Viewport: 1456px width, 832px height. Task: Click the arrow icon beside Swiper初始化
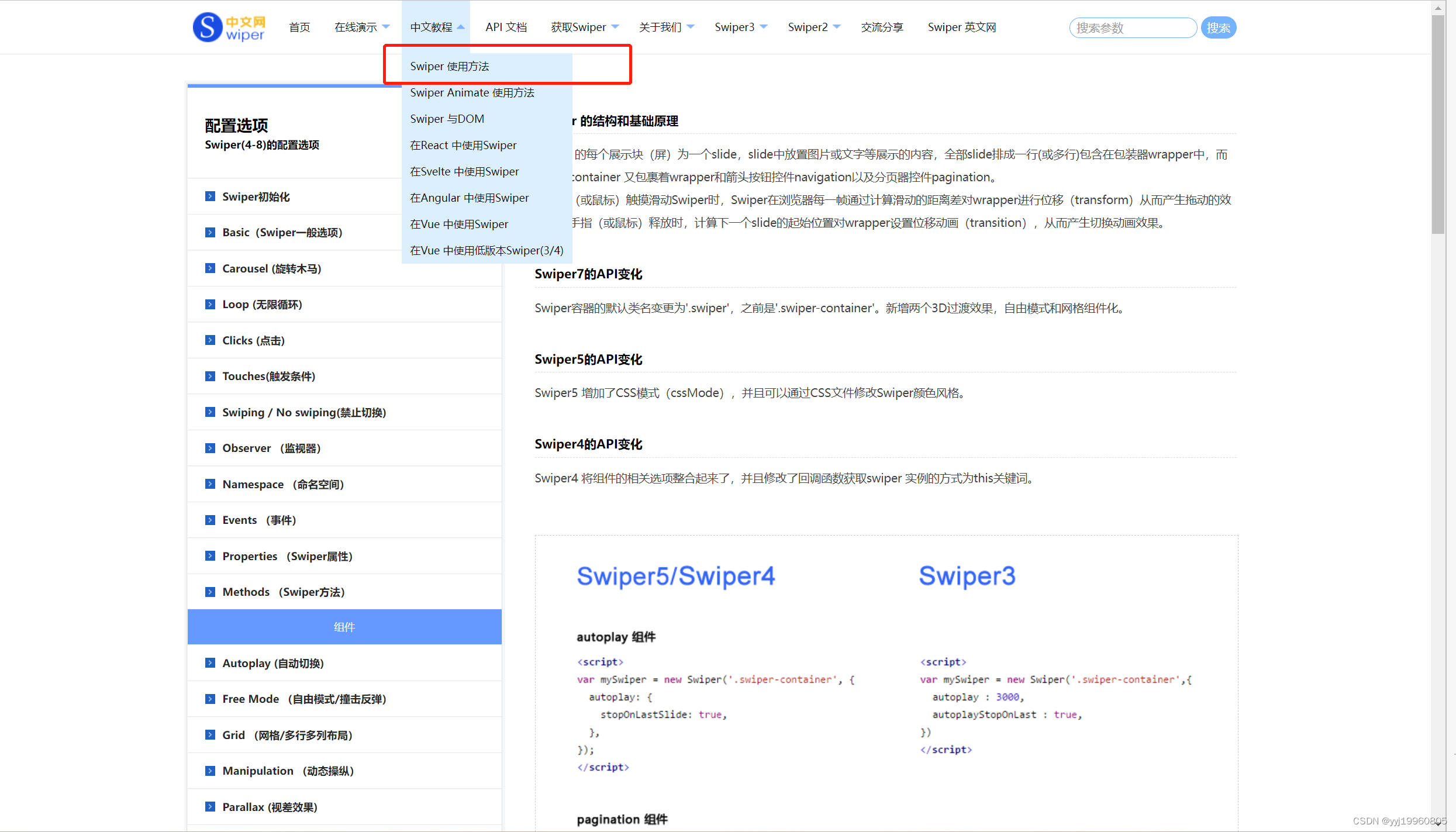pos(211,196)
